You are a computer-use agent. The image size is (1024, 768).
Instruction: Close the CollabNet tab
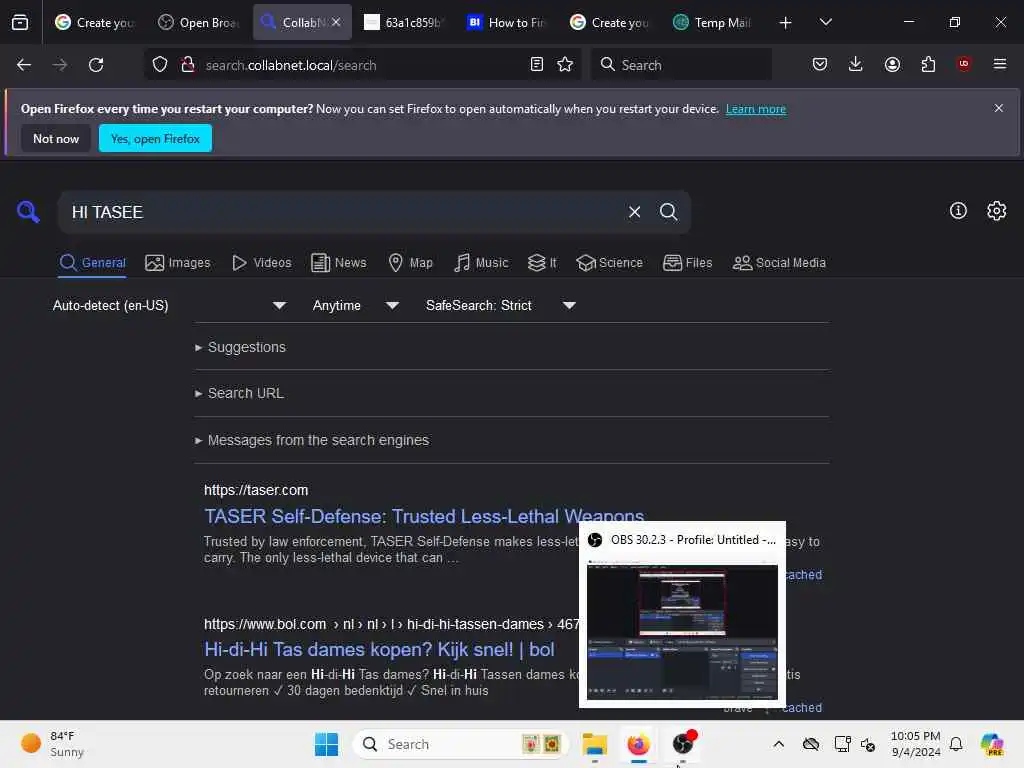click(336, 22)
